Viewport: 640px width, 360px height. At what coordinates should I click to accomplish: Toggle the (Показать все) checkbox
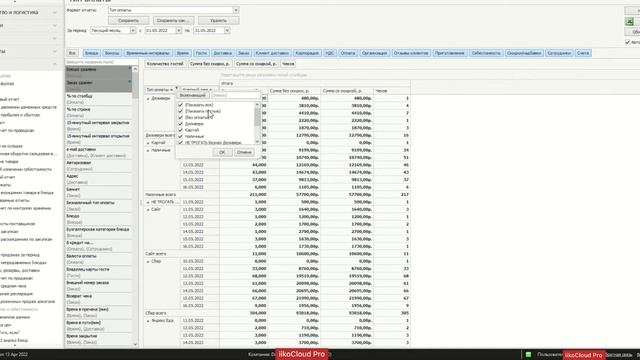click(x=180, y=105)
